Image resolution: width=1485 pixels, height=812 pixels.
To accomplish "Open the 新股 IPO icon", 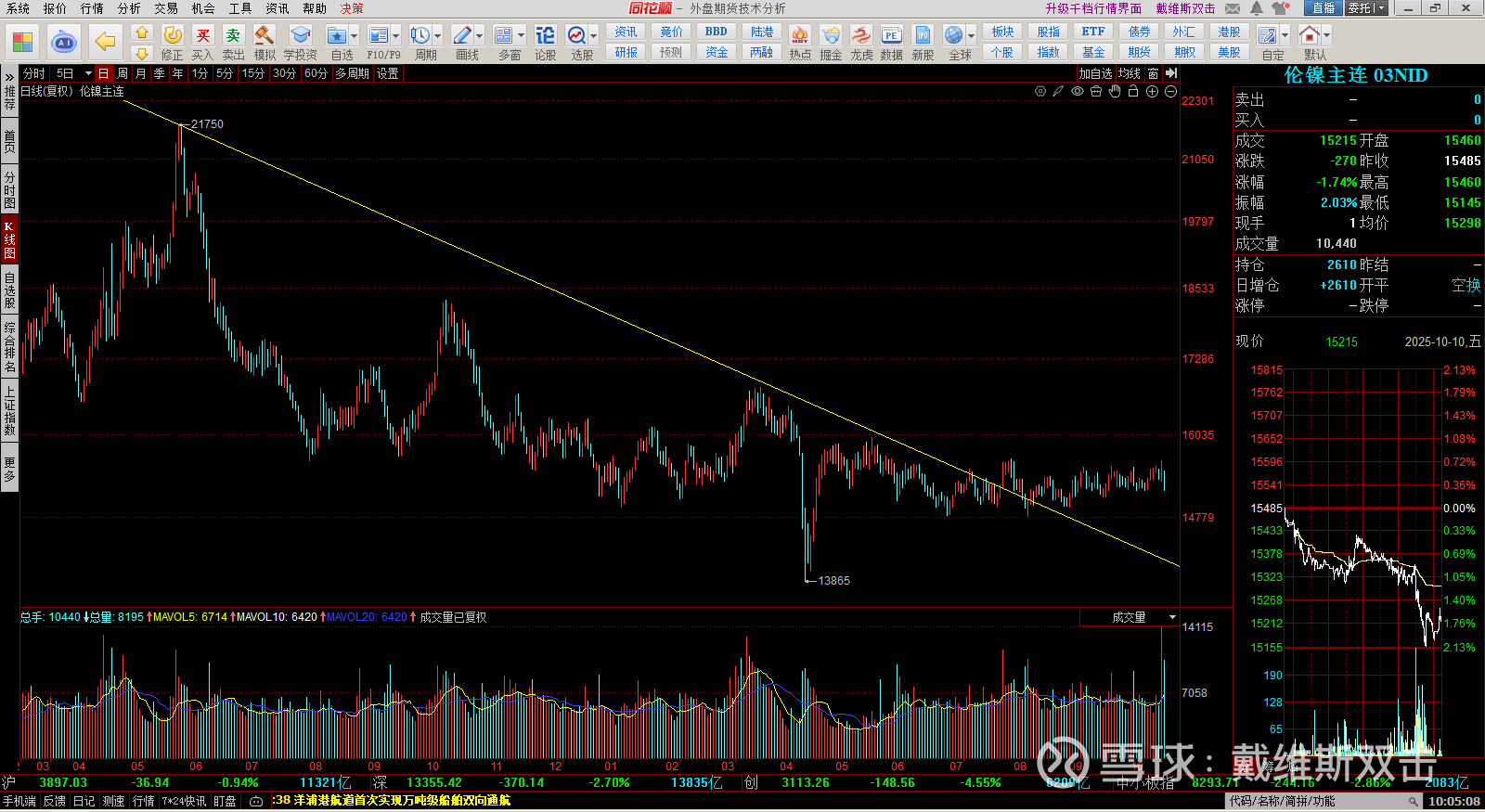I will pos(923,43).
